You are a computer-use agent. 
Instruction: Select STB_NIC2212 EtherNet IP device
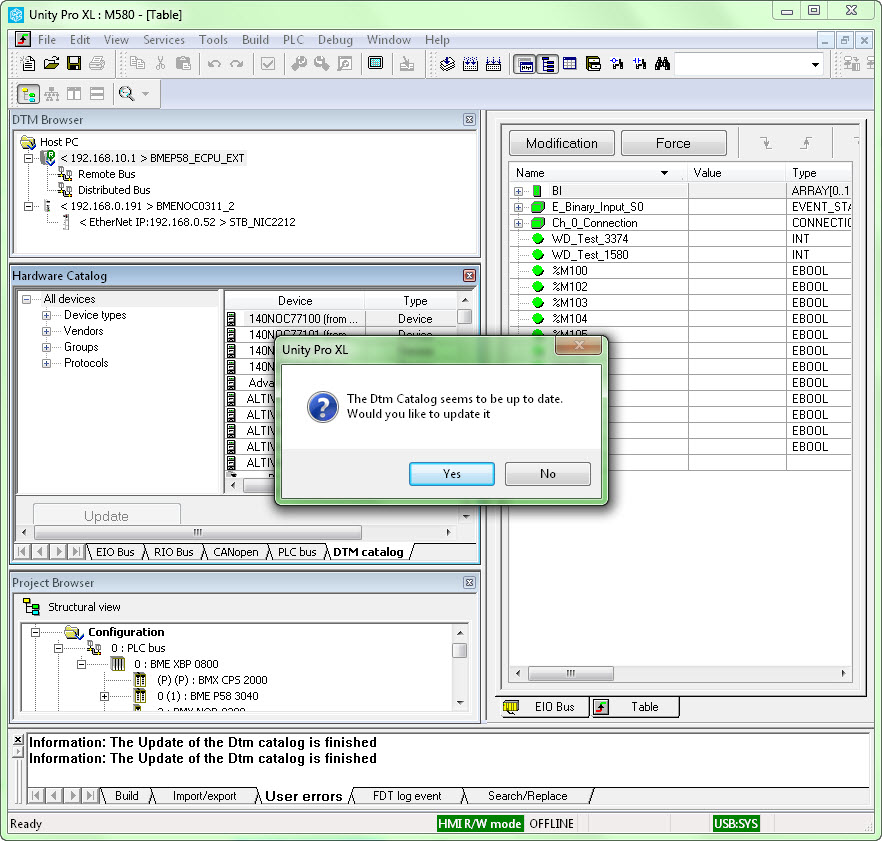coord(187,222)
